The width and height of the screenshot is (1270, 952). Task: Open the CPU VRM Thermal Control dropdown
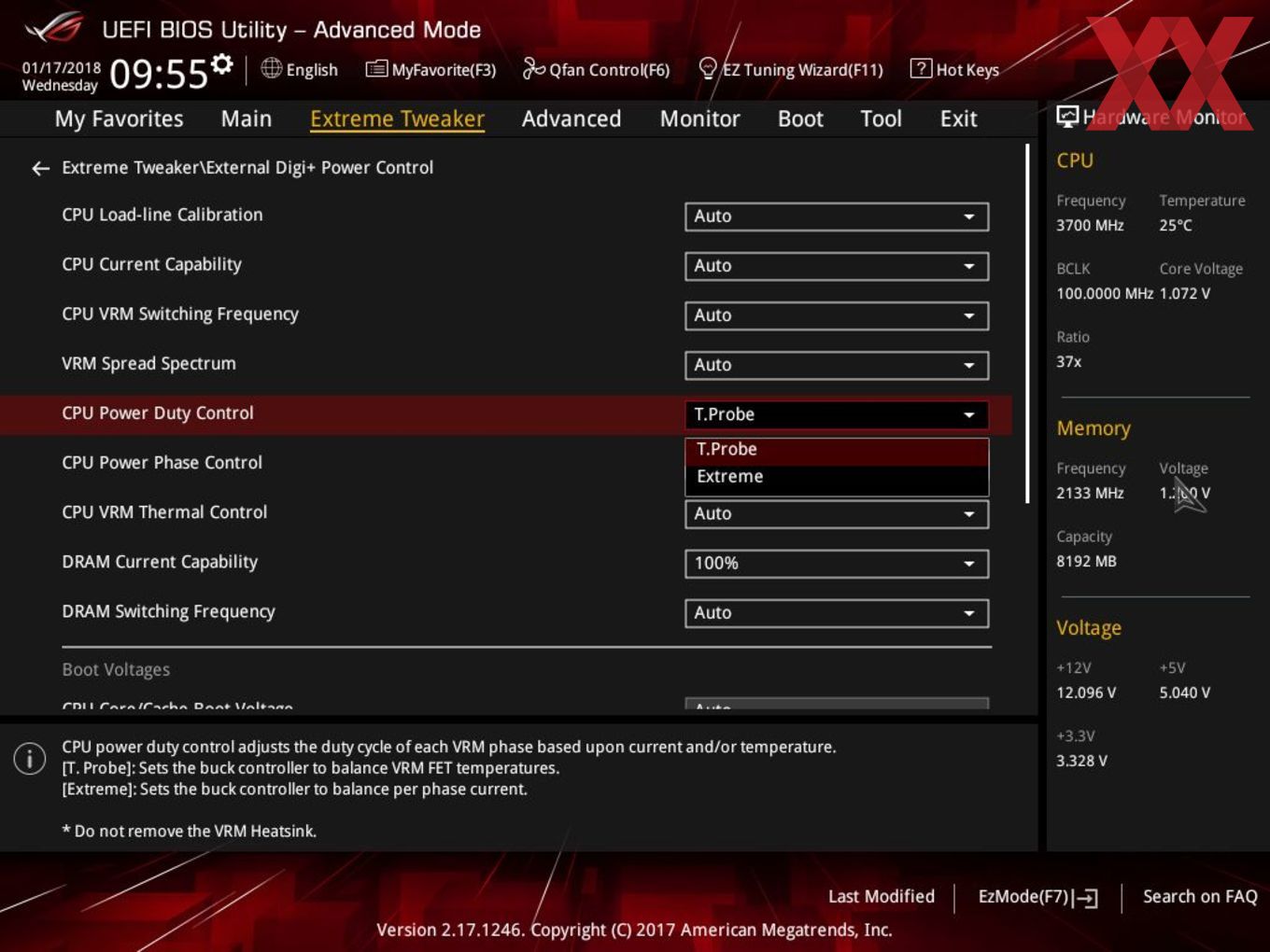[x=837, y=513]
